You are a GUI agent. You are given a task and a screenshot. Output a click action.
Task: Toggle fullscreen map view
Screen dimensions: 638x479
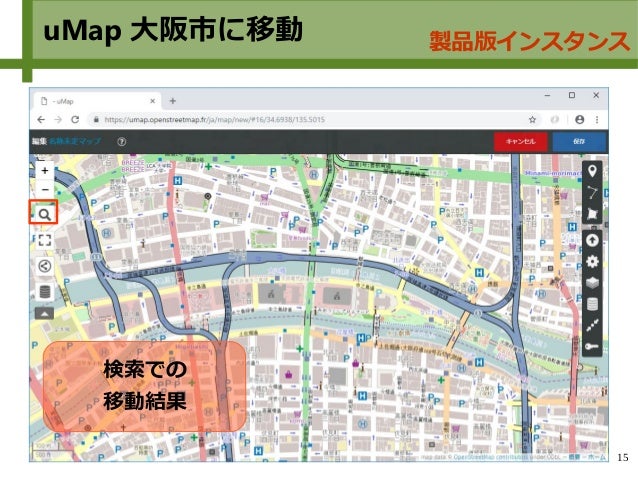(45, 240)
